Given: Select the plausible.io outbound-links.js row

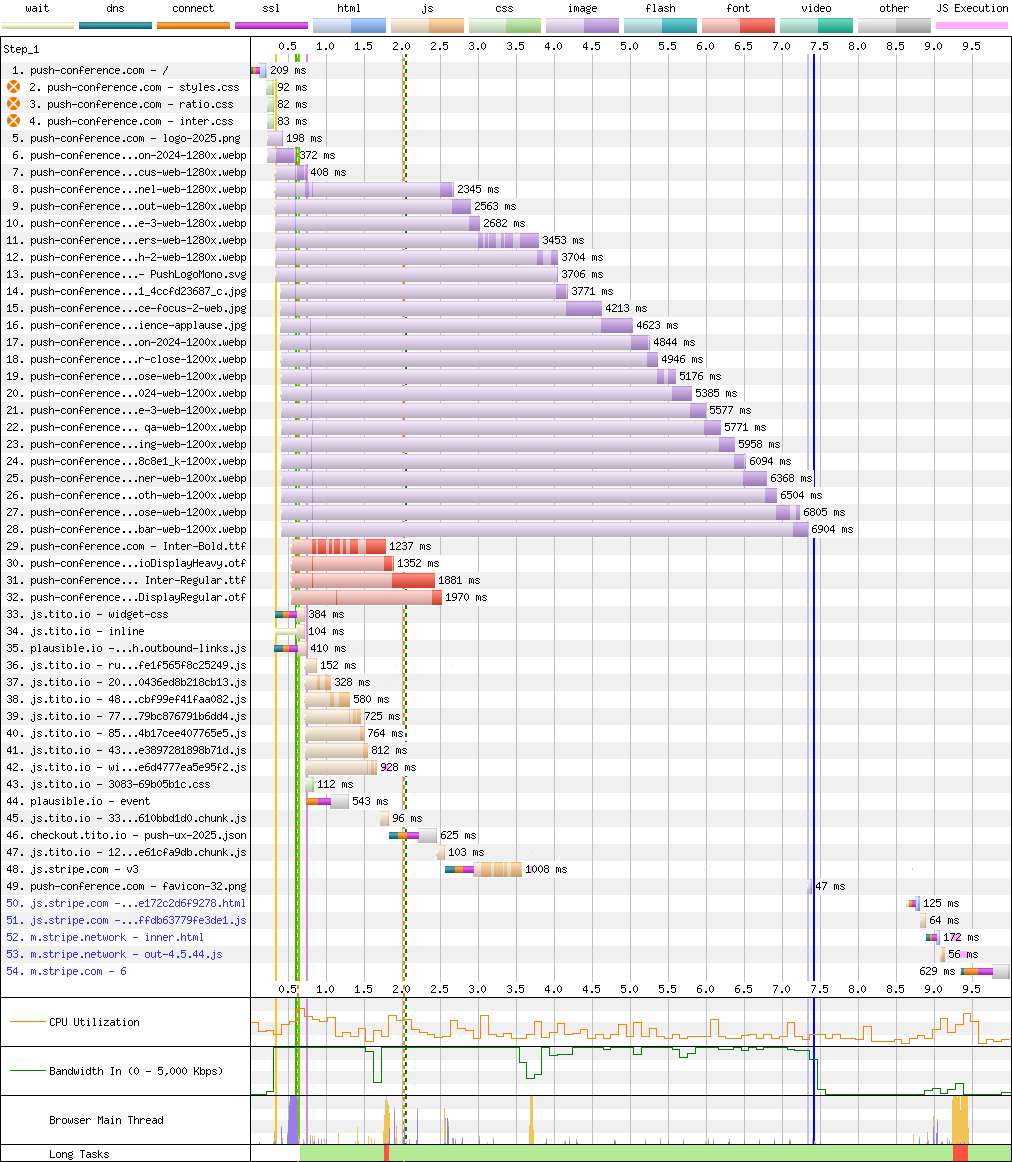Looking at the screenshot, I should 506,648.
